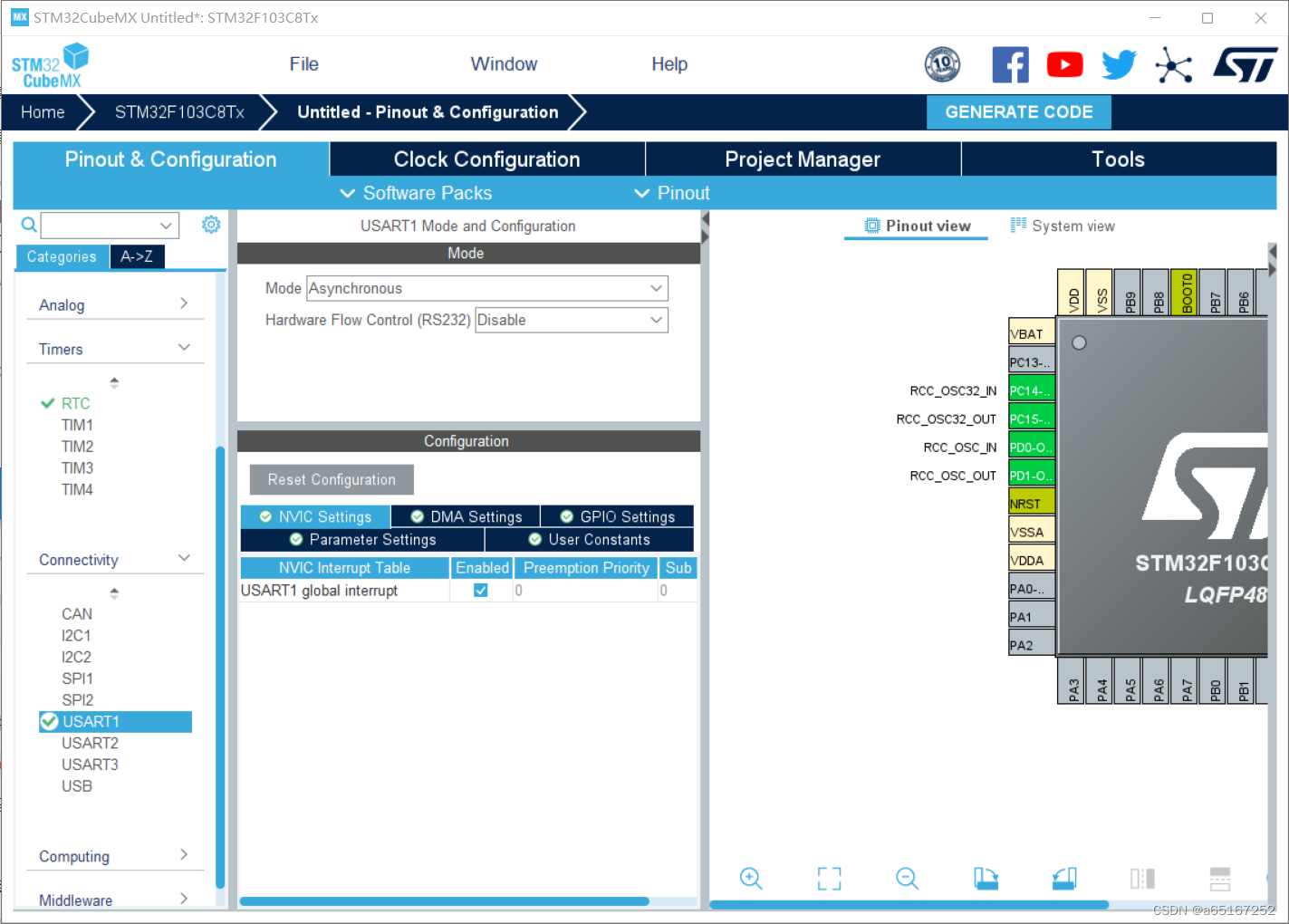
Task: Switch to the Project Manager tab
Action: 803,159
